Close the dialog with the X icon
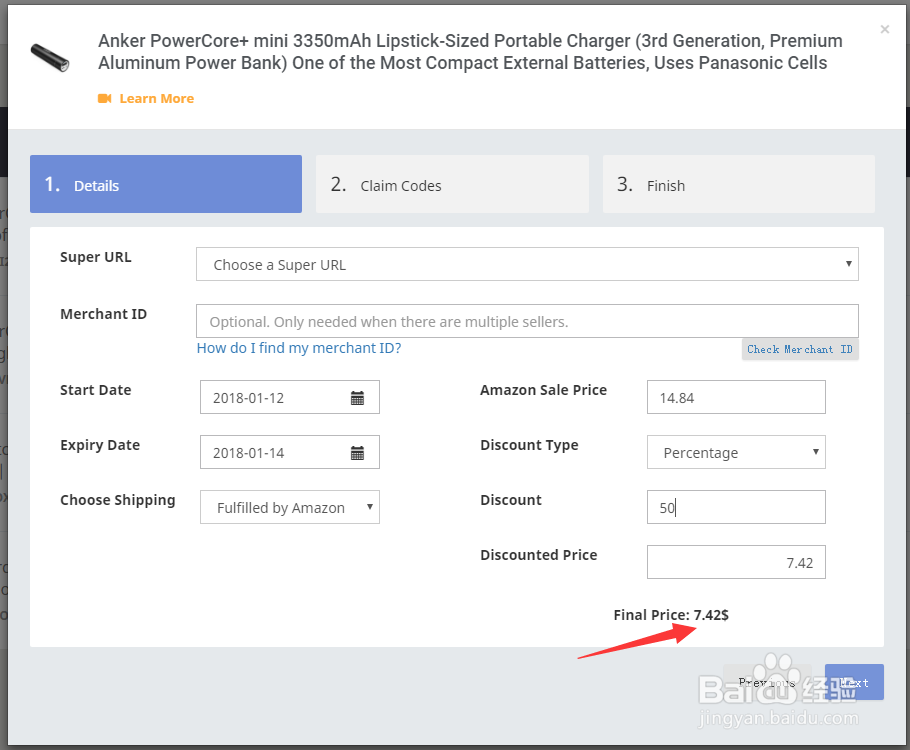The image size is (910, 750). coord(884,29)
